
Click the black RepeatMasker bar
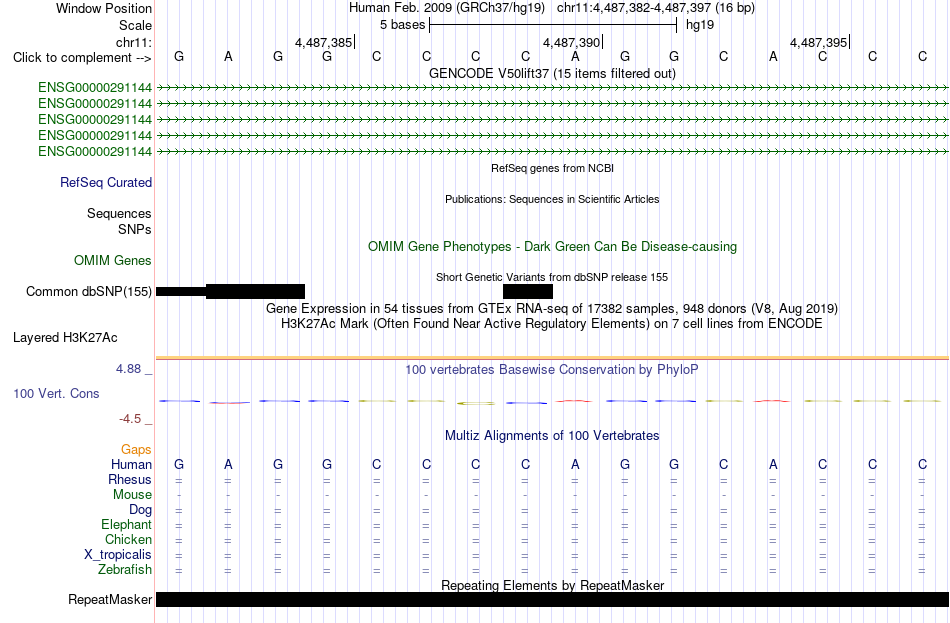click(552, 599)
